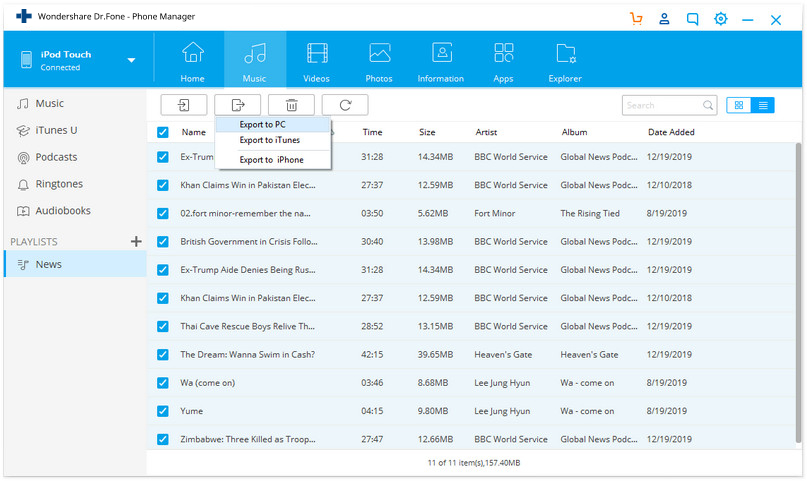Screen dimensions: 807x481
Task: Click the export toolbar dropdown button
Action: [x=237, y=105]
